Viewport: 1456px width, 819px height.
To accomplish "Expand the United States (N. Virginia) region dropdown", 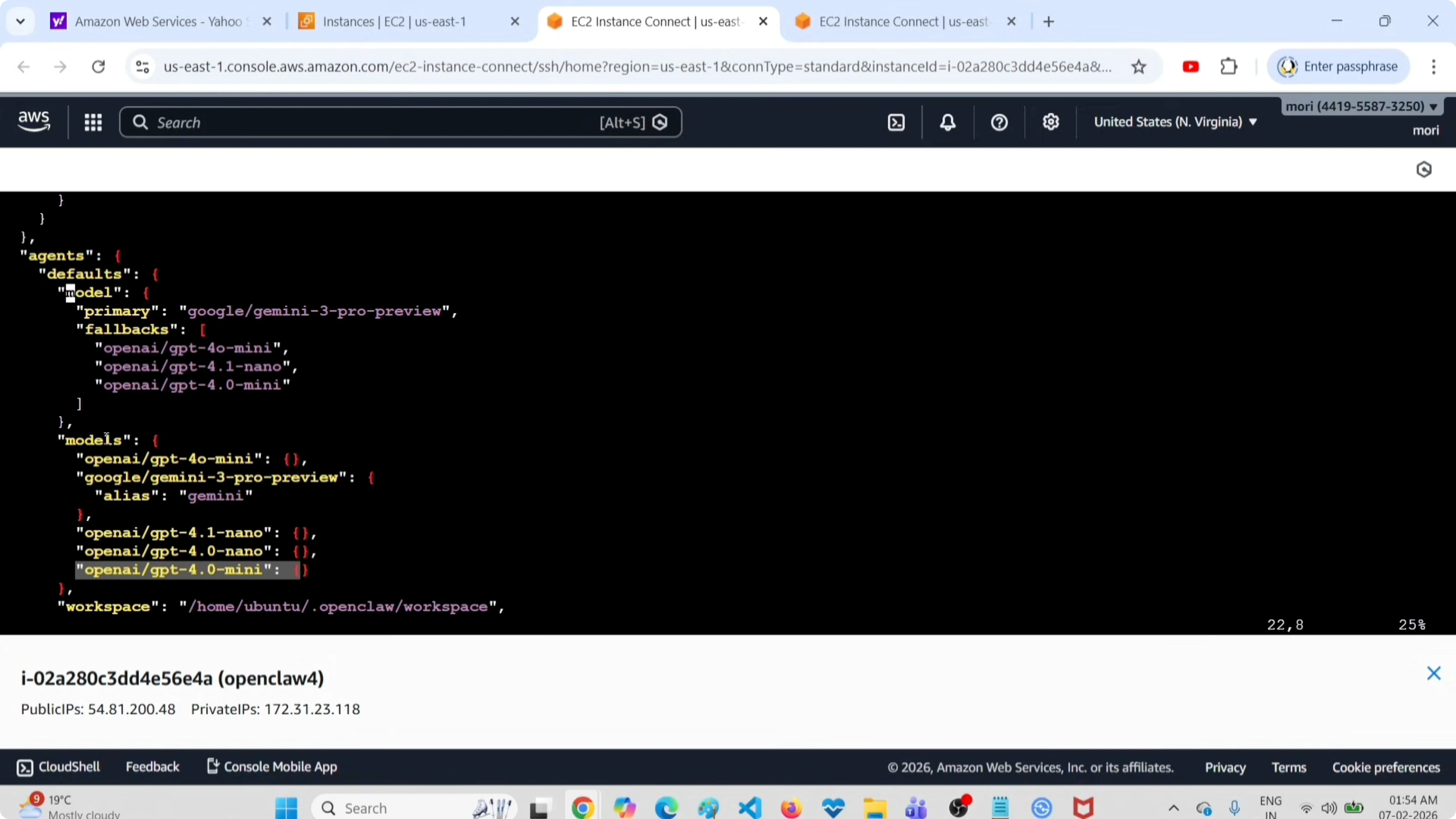I will pos(1175,122).
